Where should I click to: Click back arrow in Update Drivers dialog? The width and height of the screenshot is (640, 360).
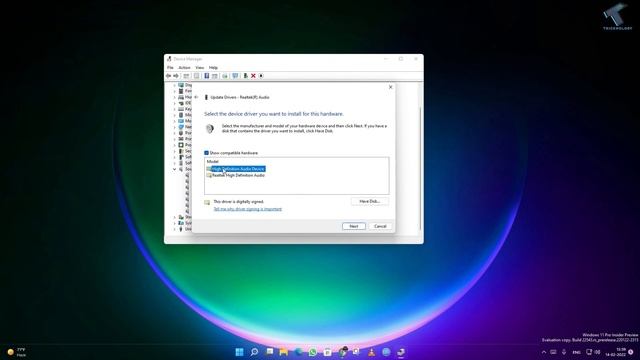[196, 97]
